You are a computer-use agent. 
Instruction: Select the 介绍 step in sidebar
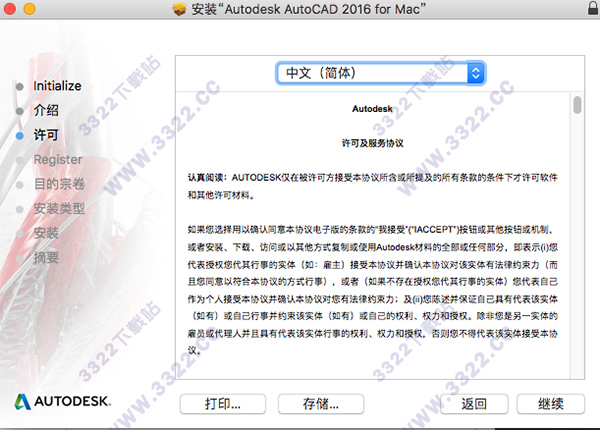(46, 110)
